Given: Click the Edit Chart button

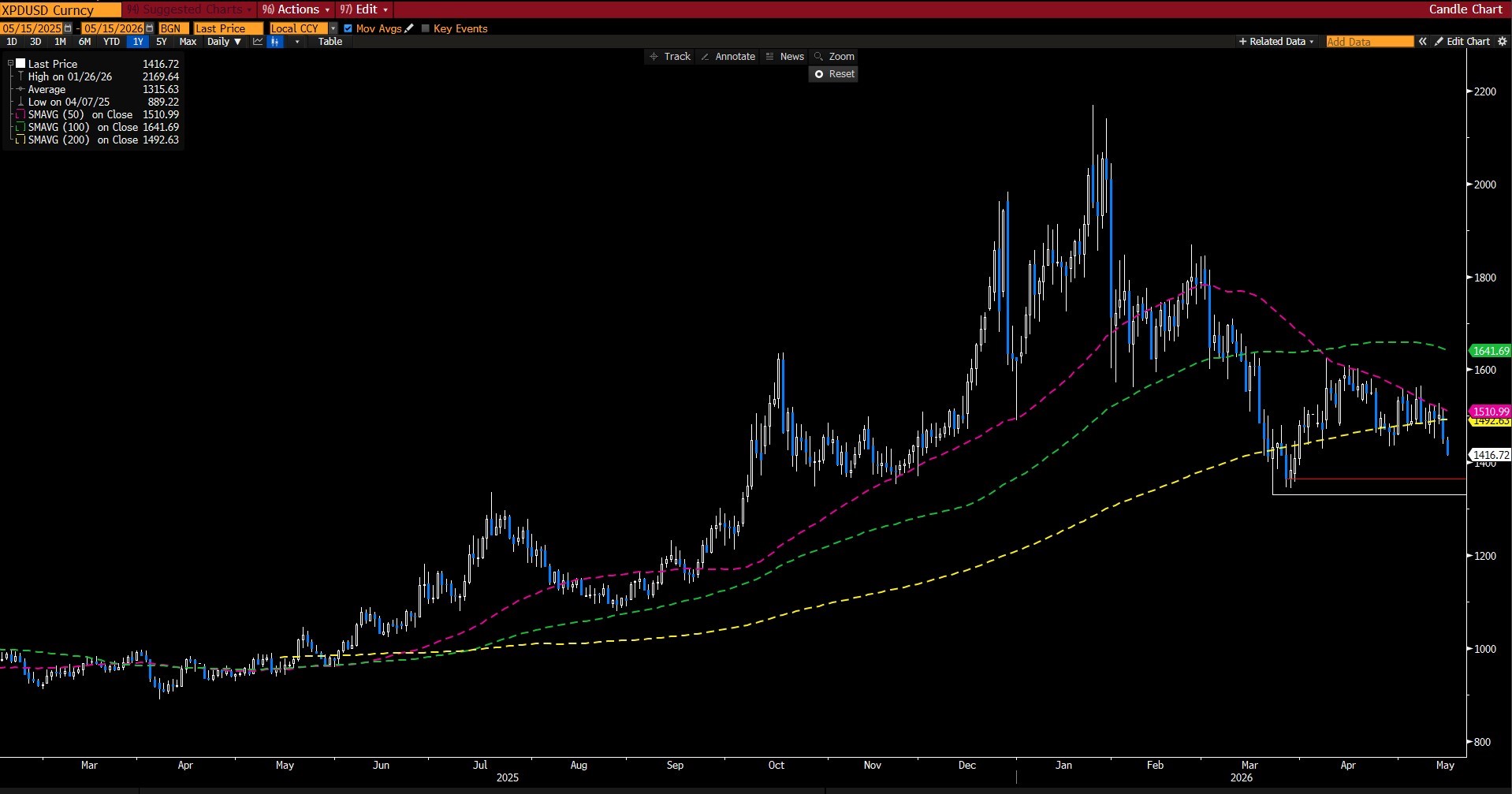Looking at the screenshot, I should (1462, 42).
